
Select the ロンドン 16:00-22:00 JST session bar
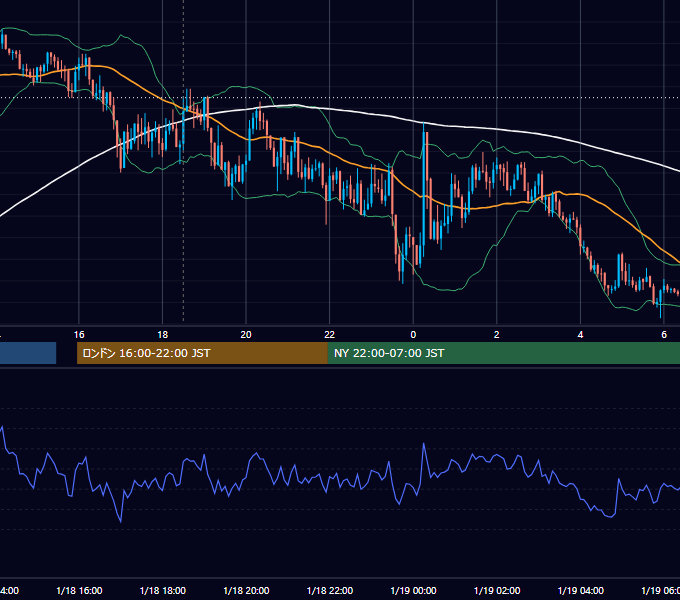(x=202, y=353)
